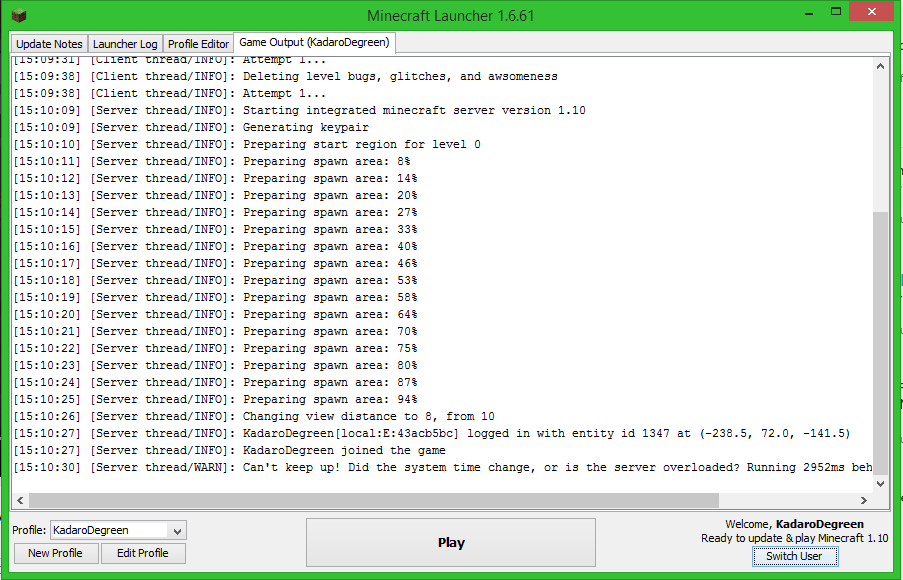
Task: Click the New Profile button
Action: pos(55,553)
